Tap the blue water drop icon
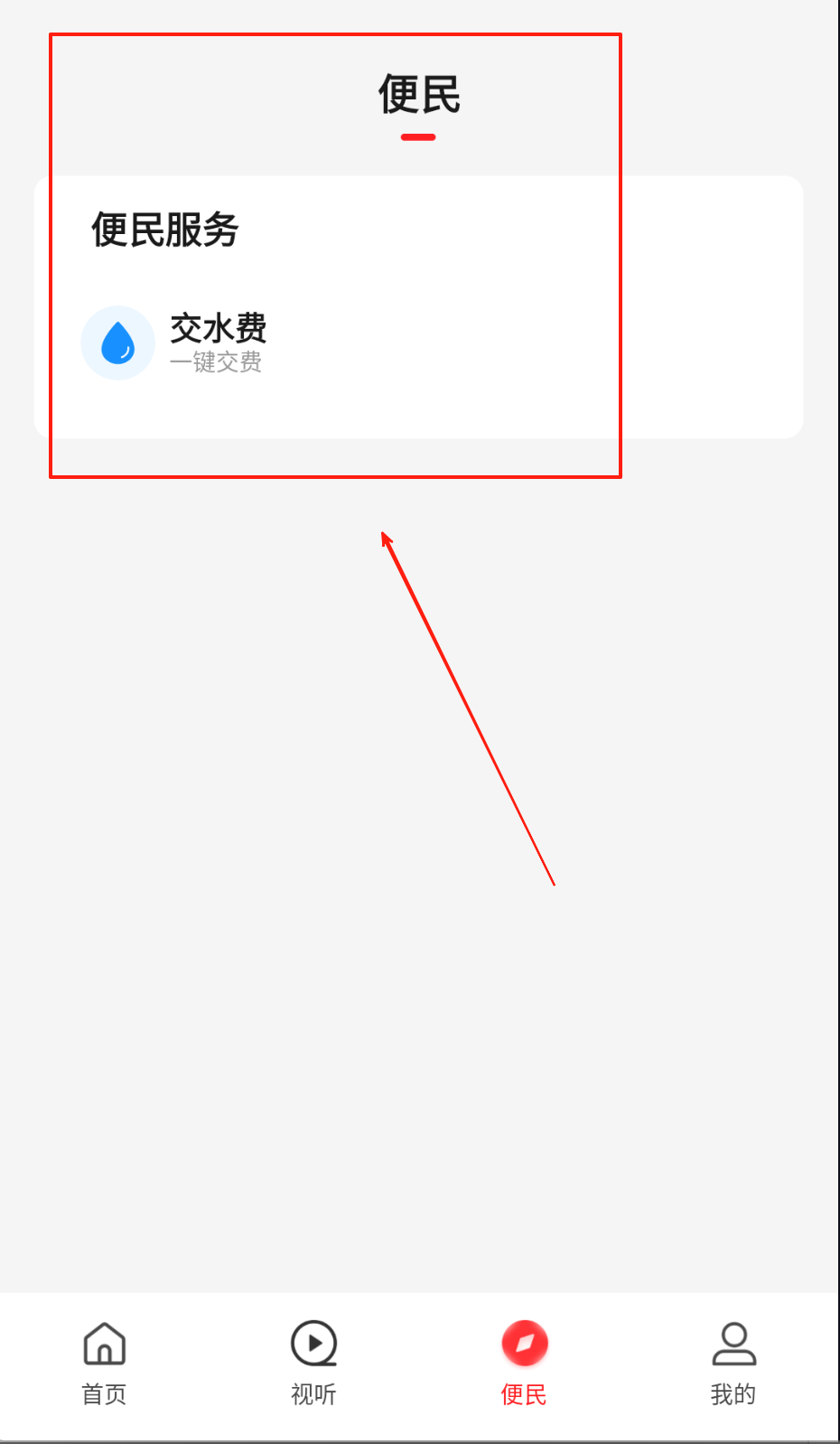This screenshot has height=1444, width=840. 118,342
